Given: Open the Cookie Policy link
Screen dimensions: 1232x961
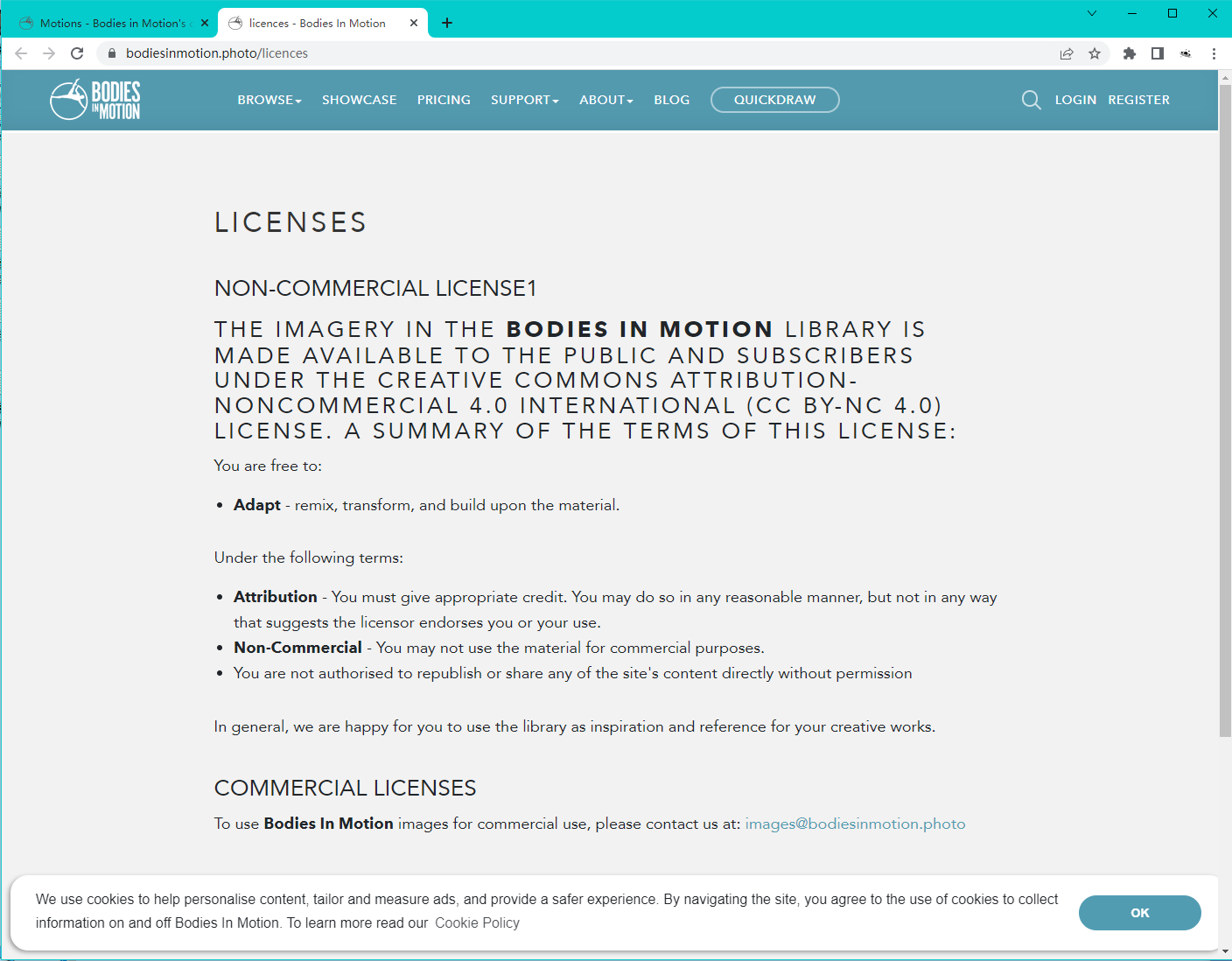Looking at the screenshot, I should coord(477,922).
